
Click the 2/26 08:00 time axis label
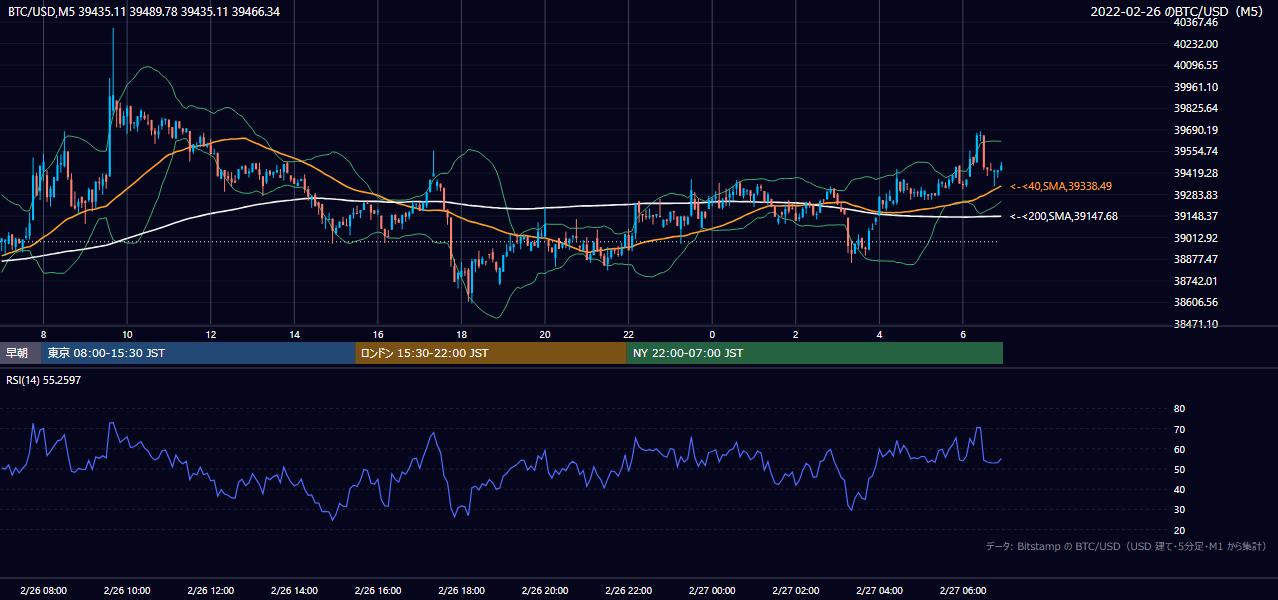(43, 591)
